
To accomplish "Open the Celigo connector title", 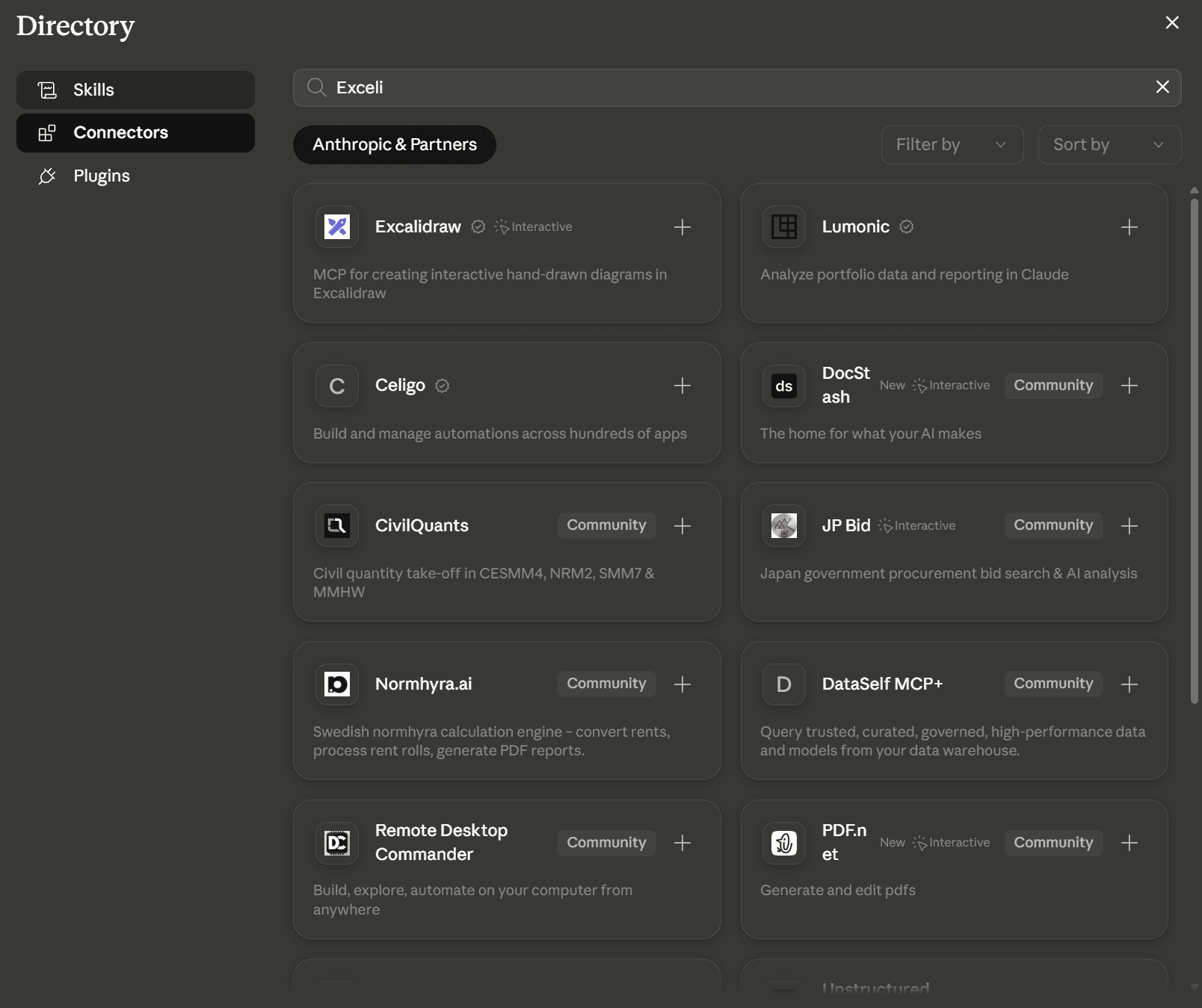I will pyautogui.click(x=400, y=386).
